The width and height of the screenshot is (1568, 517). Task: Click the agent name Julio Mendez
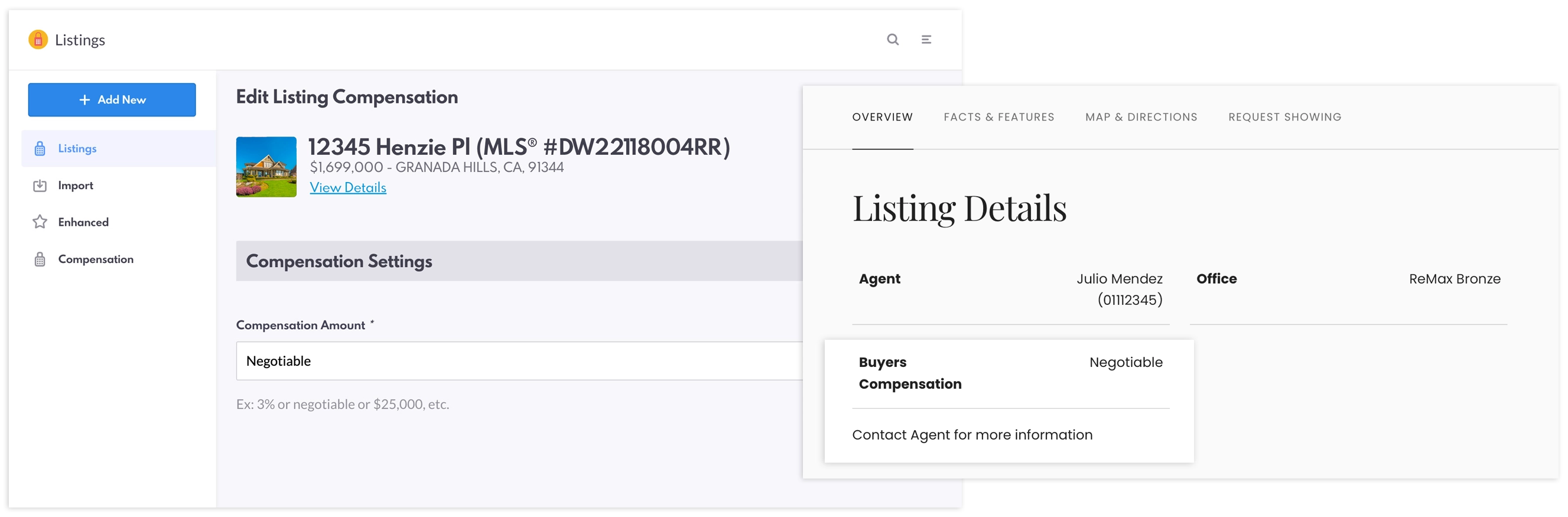click(x=1119, y=279)
